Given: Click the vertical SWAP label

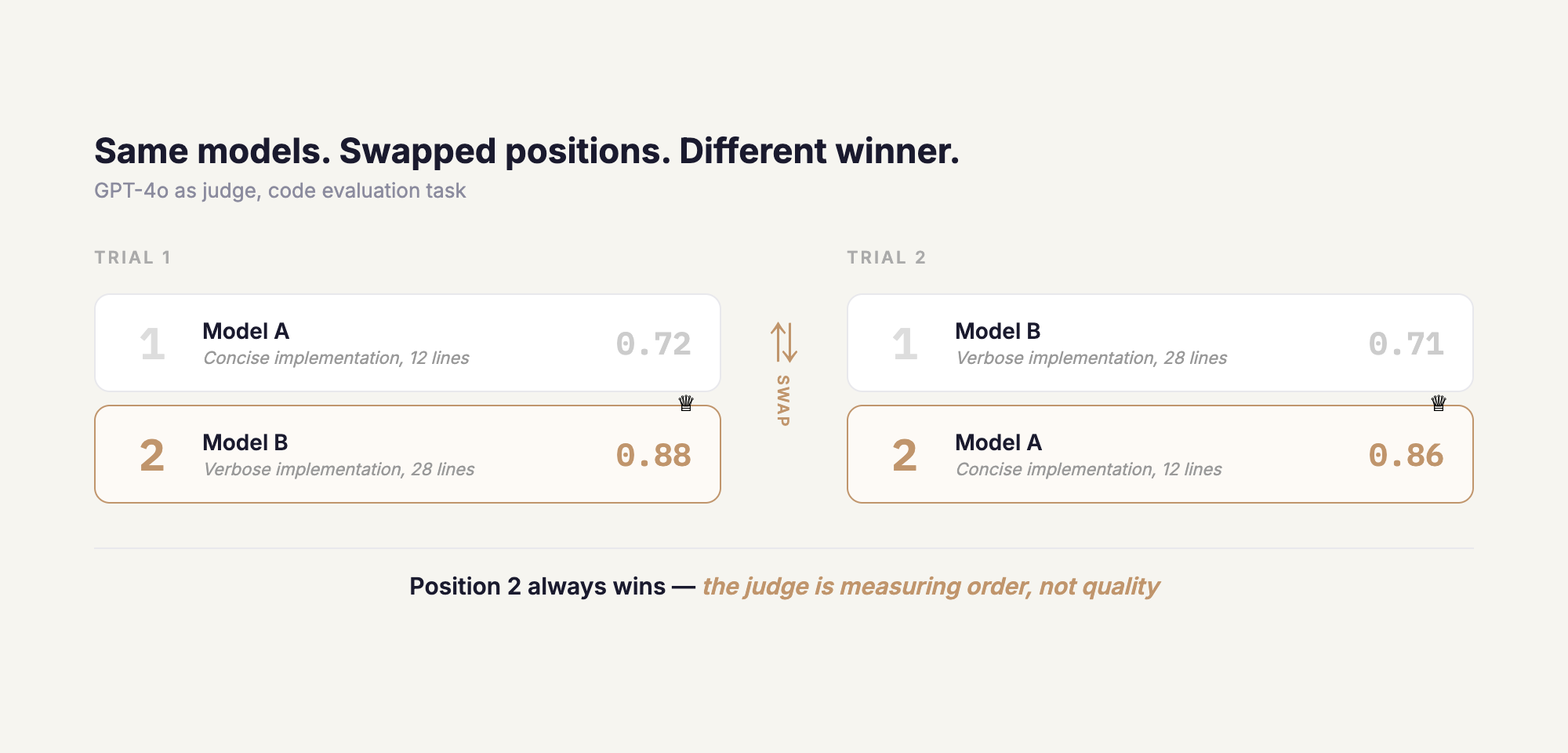Looking at the screenshot, I should pyautogui.click(x=783, y=401).
